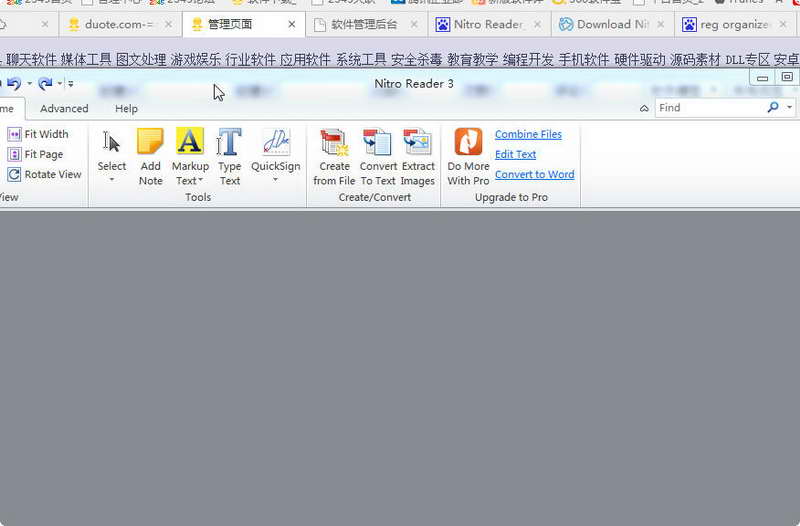Close the reg organizer browser tab
This screenshot has height=526, width=800.
[783, 24]
